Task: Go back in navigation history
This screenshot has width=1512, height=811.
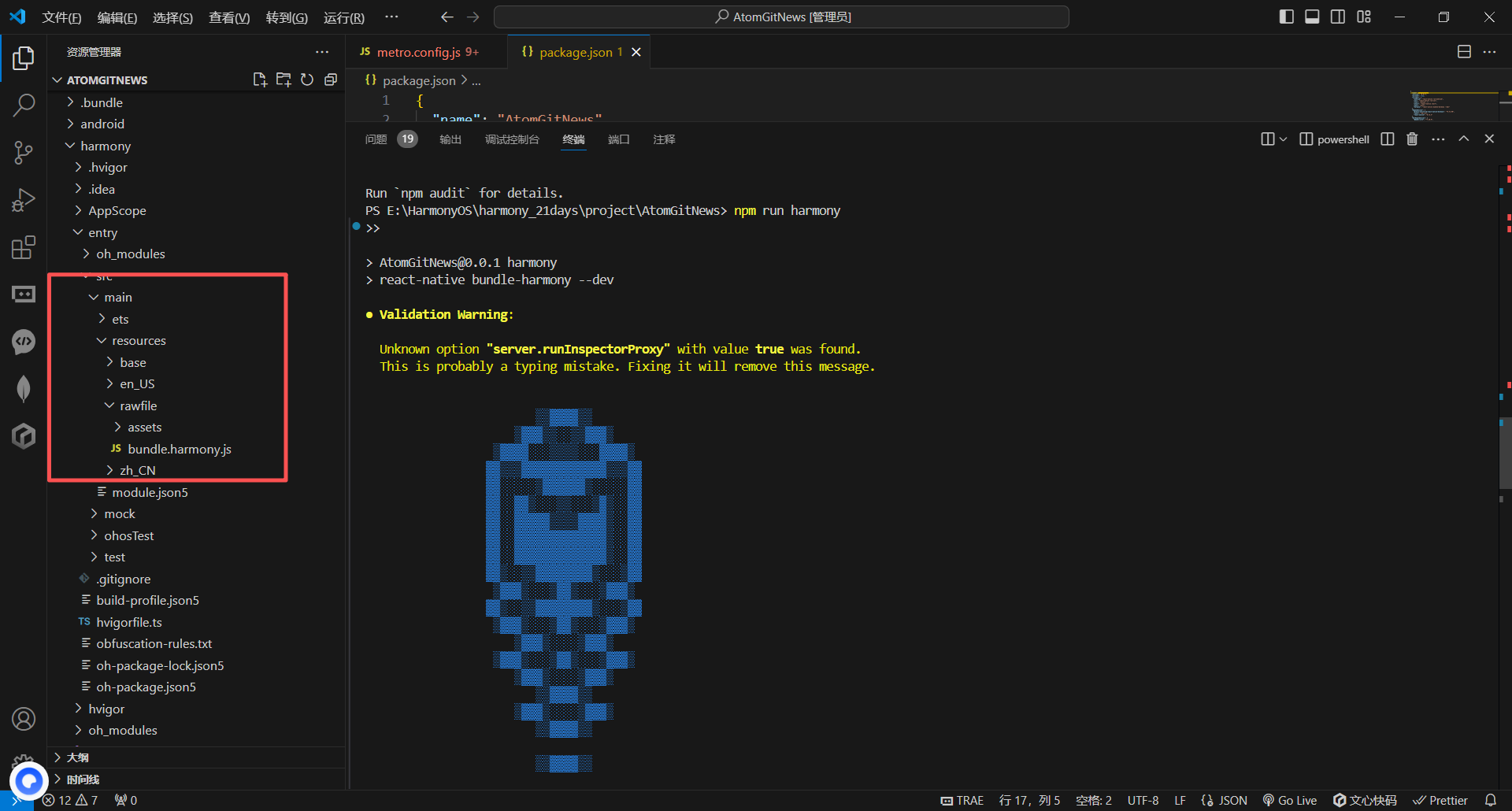Action: 447,17
